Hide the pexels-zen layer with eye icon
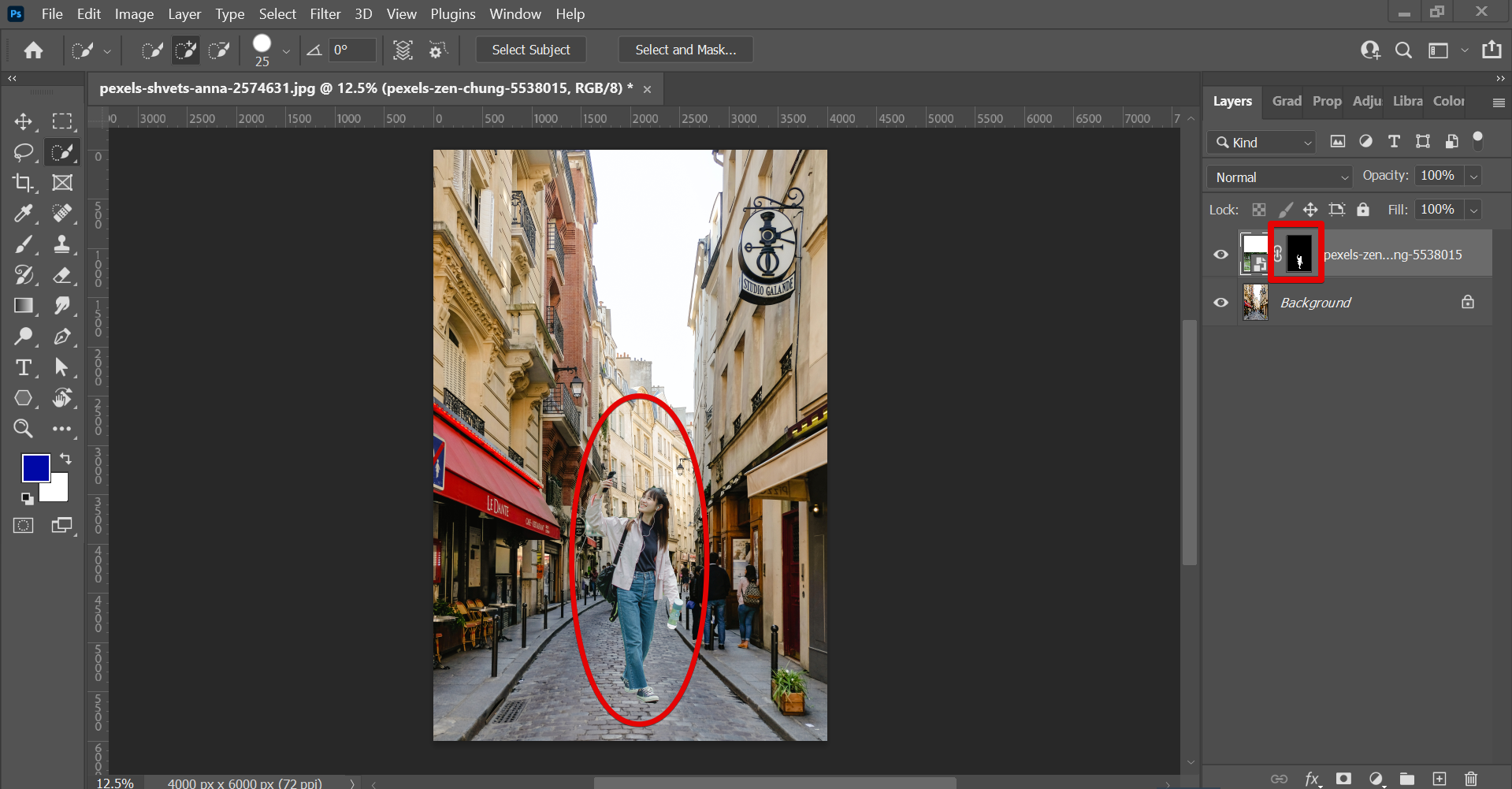 coord(1220,255)
